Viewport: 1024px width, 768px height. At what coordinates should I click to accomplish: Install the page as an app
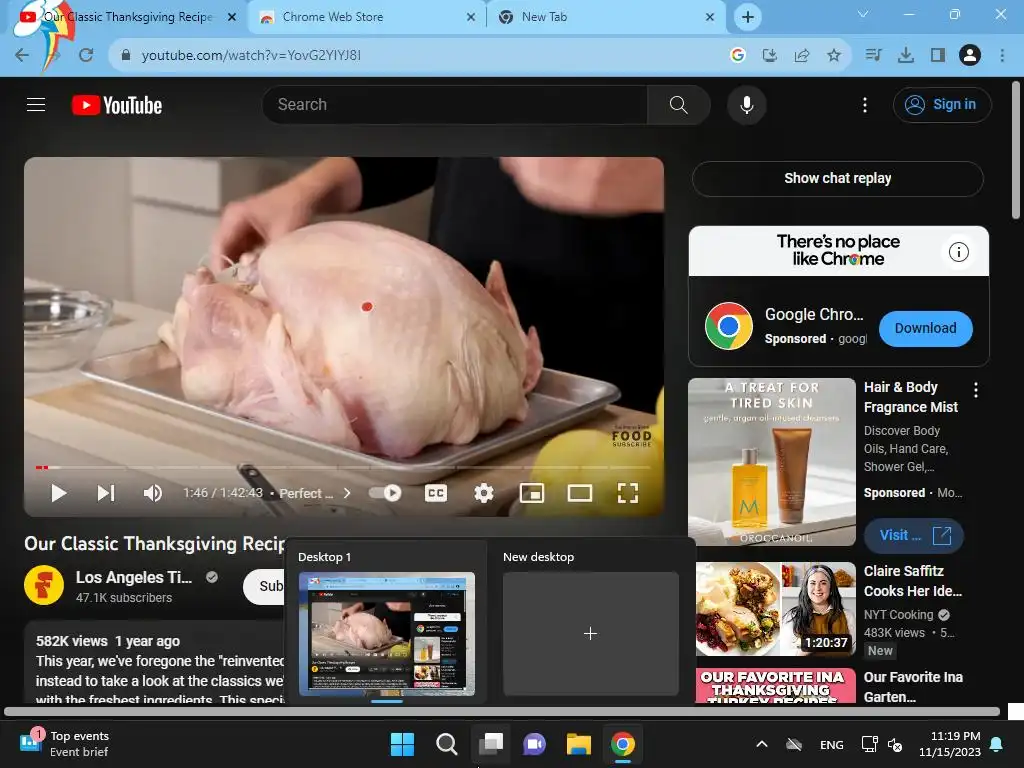[770, 55]
